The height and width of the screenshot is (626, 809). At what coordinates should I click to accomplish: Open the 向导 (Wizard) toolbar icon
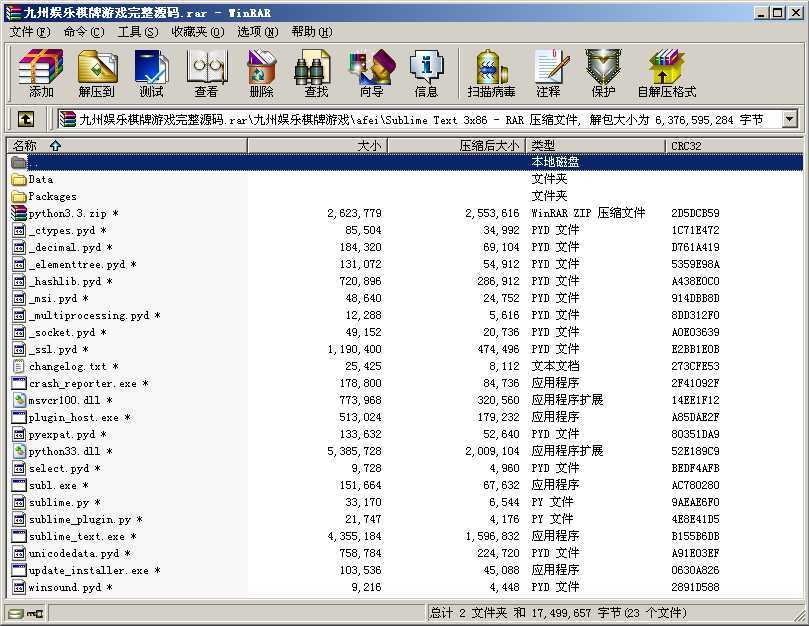pos(371,73)
